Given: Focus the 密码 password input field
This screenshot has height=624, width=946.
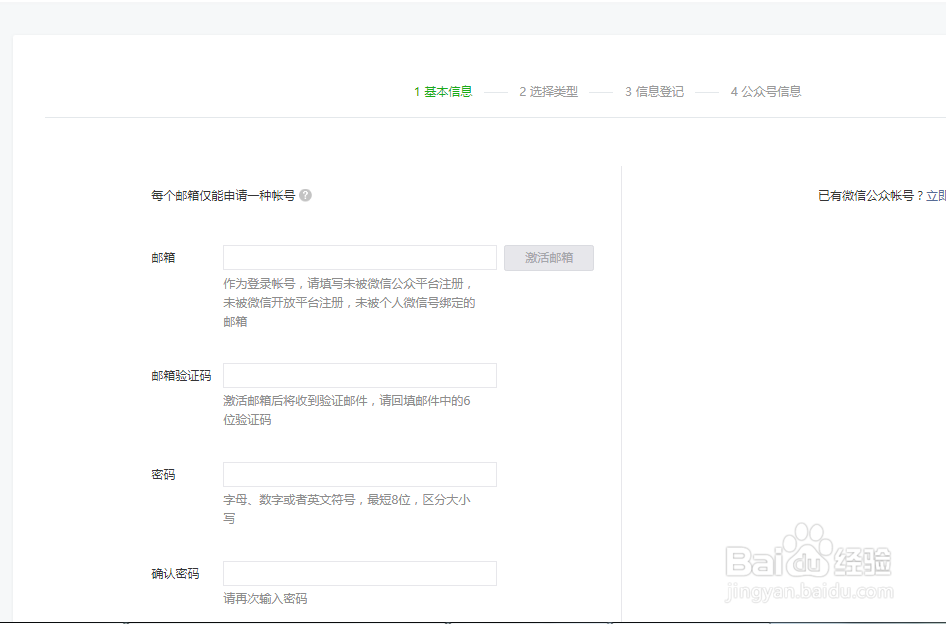Looking at the screenshot, I should point(360,474).
